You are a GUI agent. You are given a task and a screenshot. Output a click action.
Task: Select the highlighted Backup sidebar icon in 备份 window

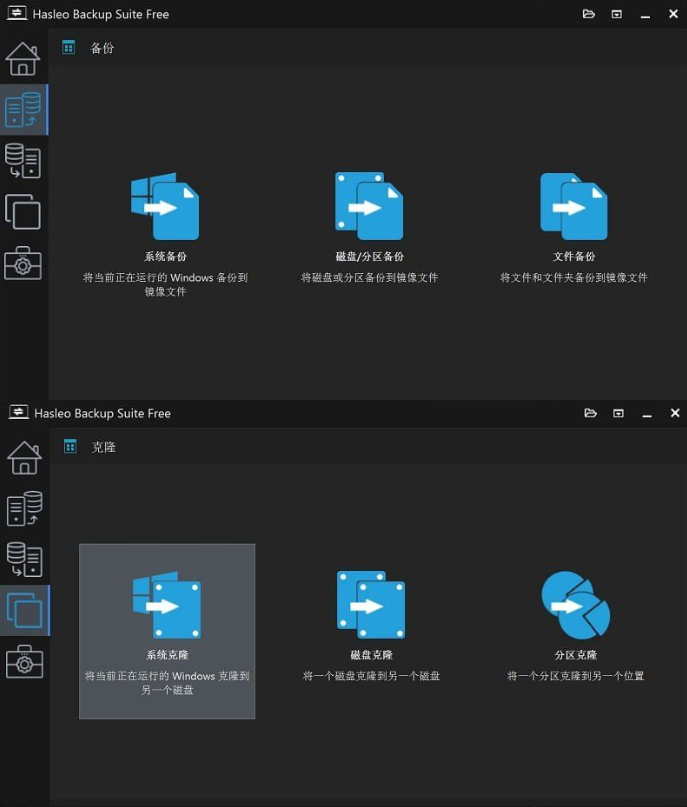point(23,110)
